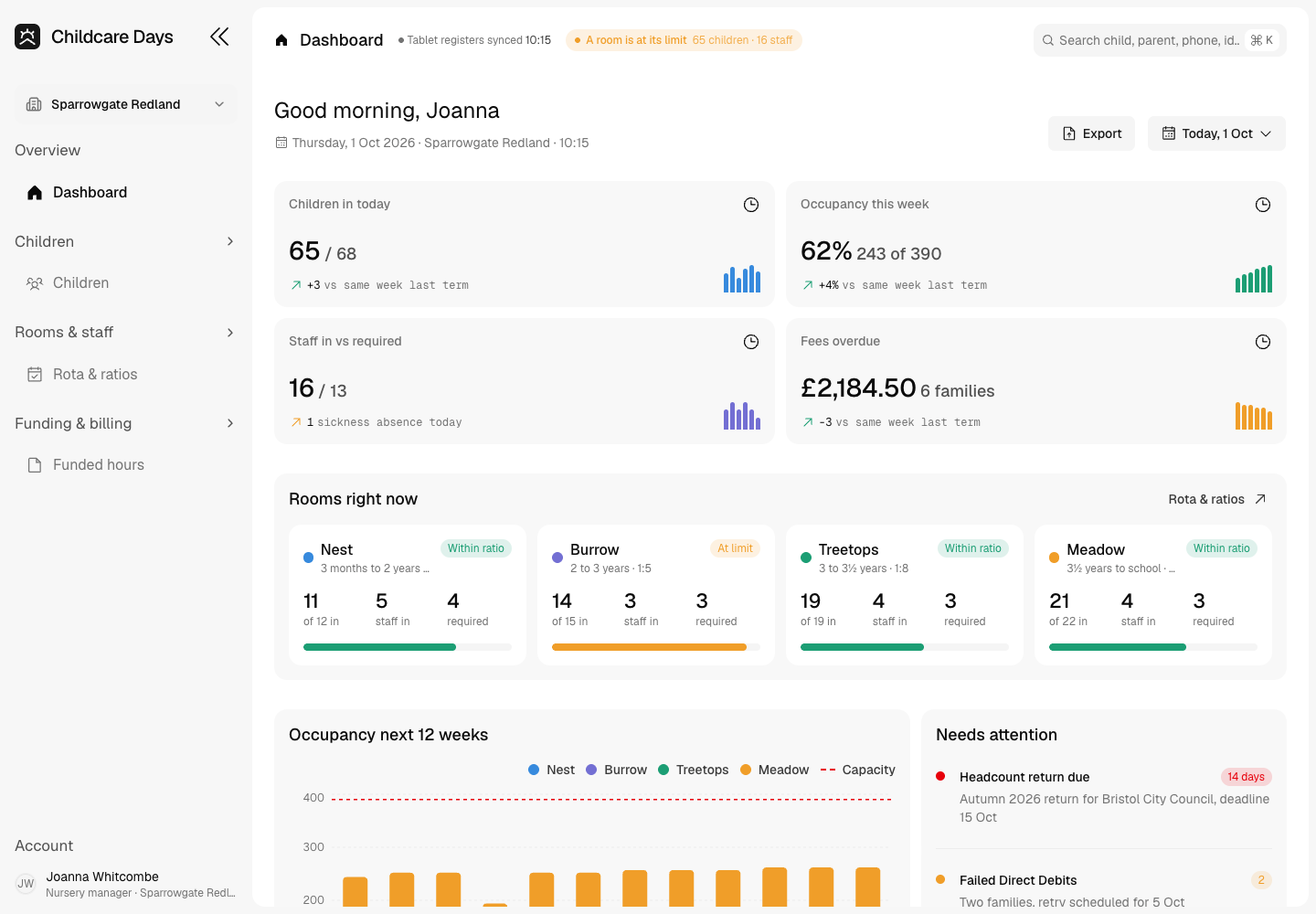Open Dashboard in the sidebar

(126, 192)
